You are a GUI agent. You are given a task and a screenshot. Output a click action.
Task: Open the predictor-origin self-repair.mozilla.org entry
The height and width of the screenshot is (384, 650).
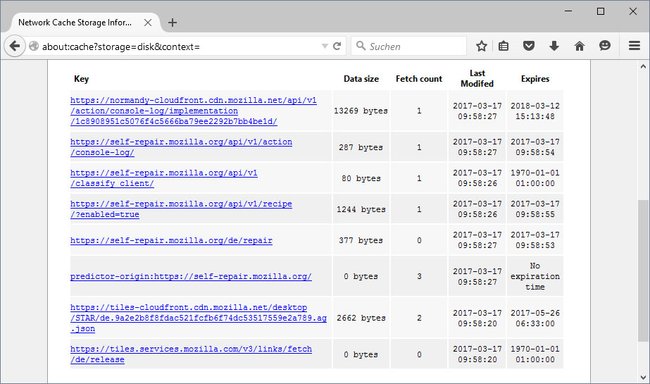[191, 276]
